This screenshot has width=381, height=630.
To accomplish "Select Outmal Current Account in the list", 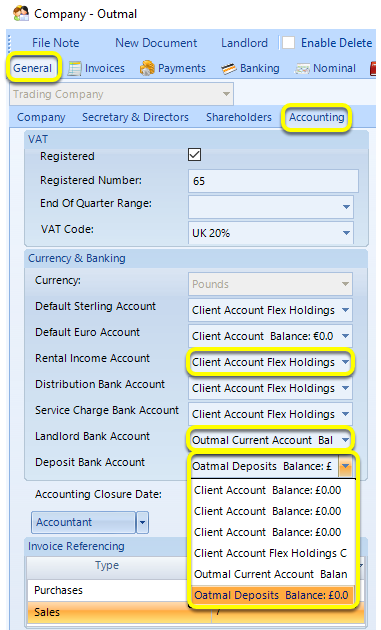I will coord(273,574).
